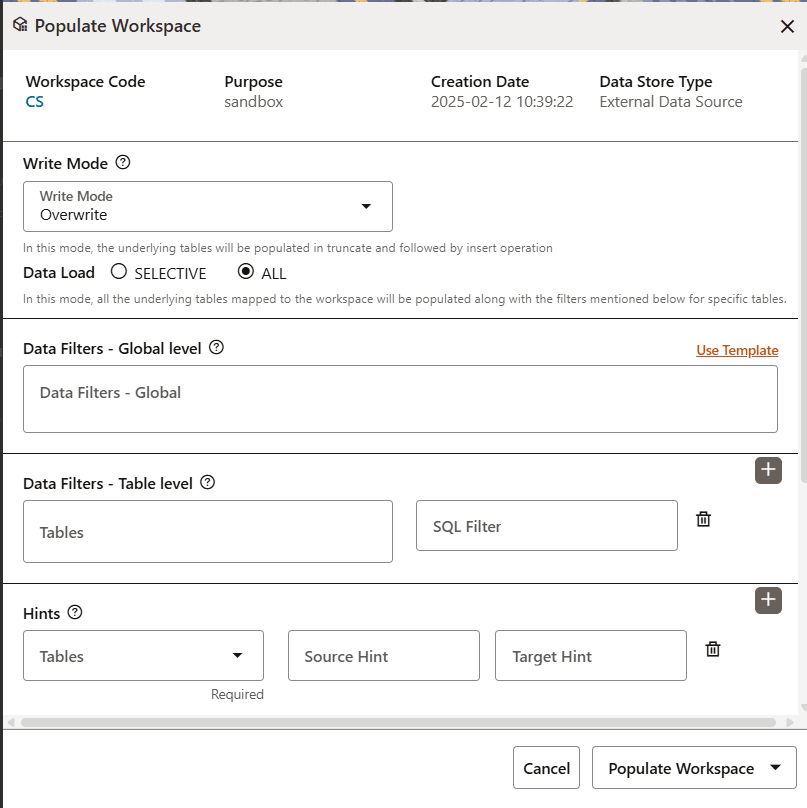This screenshot has width=807, height=808.
Task: Click the Source Hint input field
Action: point(383,655)
